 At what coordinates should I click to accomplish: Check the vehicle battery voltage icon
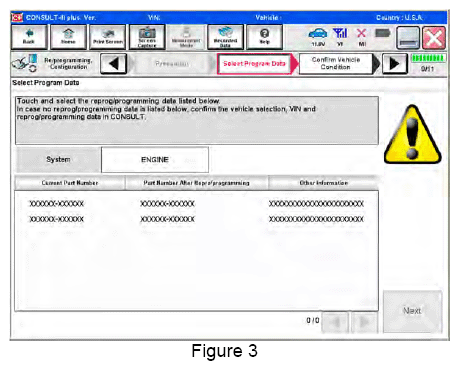click(318, 37)
